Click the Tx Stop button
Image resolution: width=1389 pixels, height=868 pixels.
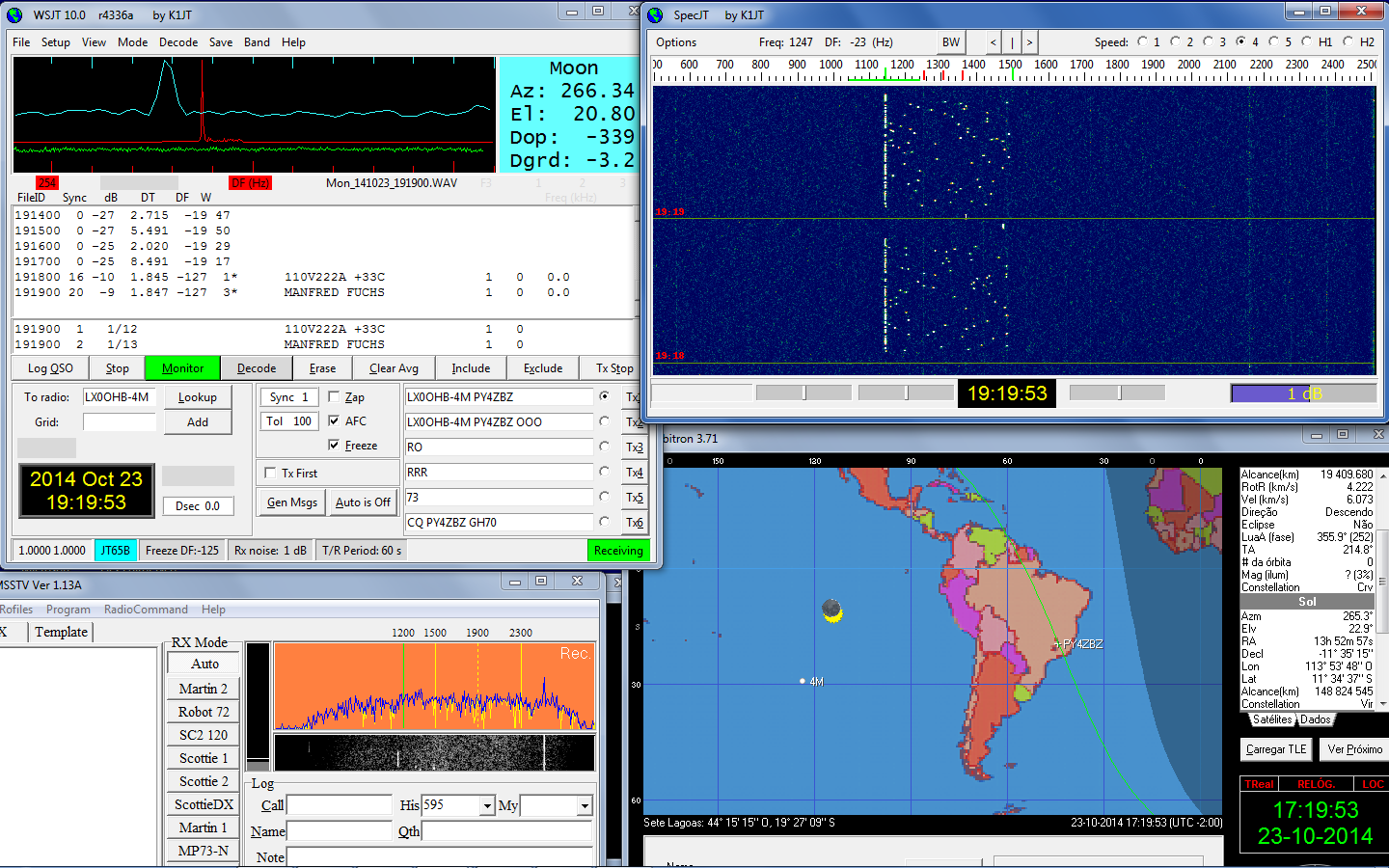[613, 368]
